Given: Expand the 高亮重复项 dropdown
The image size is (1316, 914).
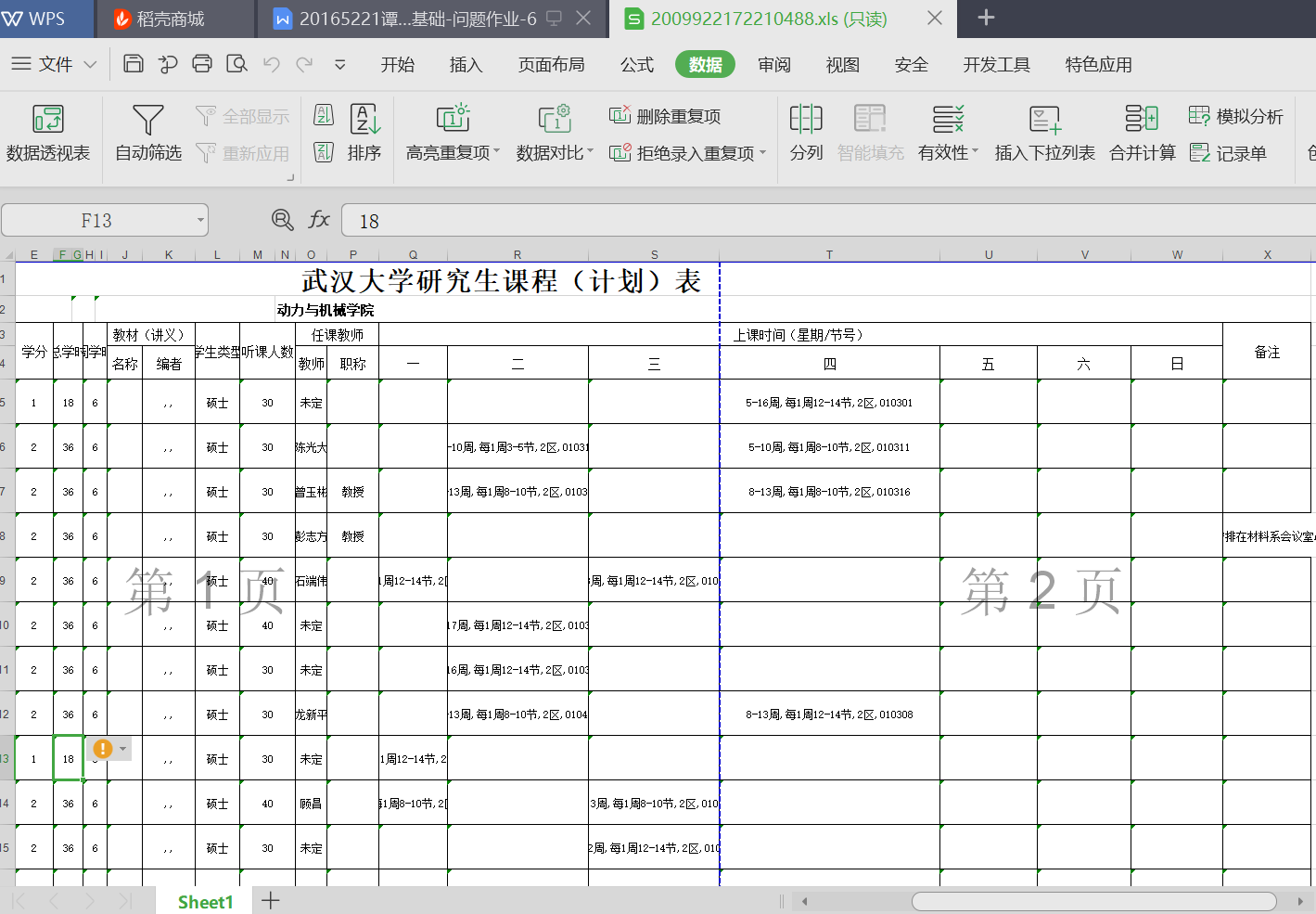Looking at the screenshot, I should pyautogui.click(x=497, y=152).
